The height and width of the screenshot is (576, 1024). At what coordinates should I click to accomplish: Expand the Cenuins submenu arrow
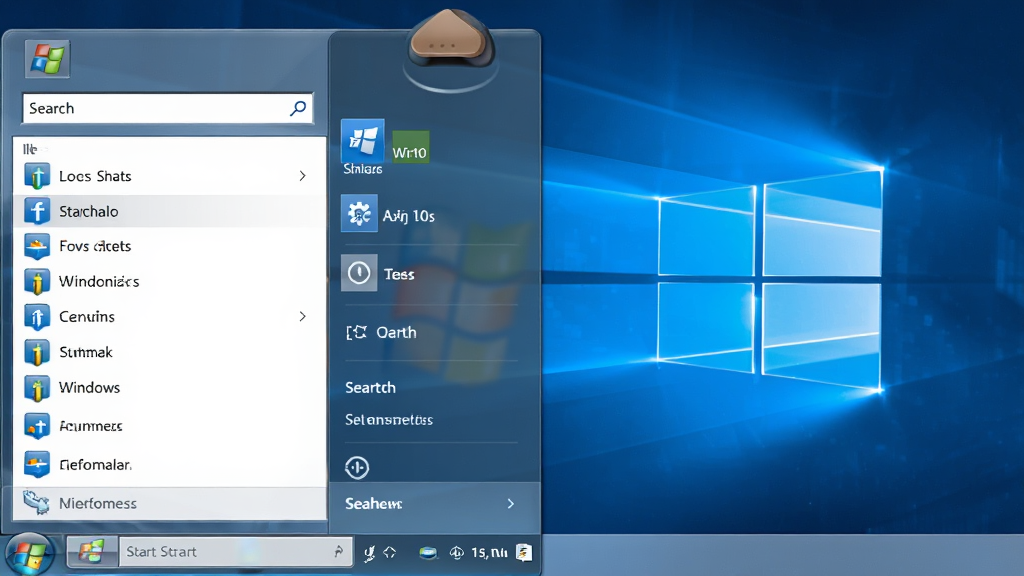pos(302,316)
